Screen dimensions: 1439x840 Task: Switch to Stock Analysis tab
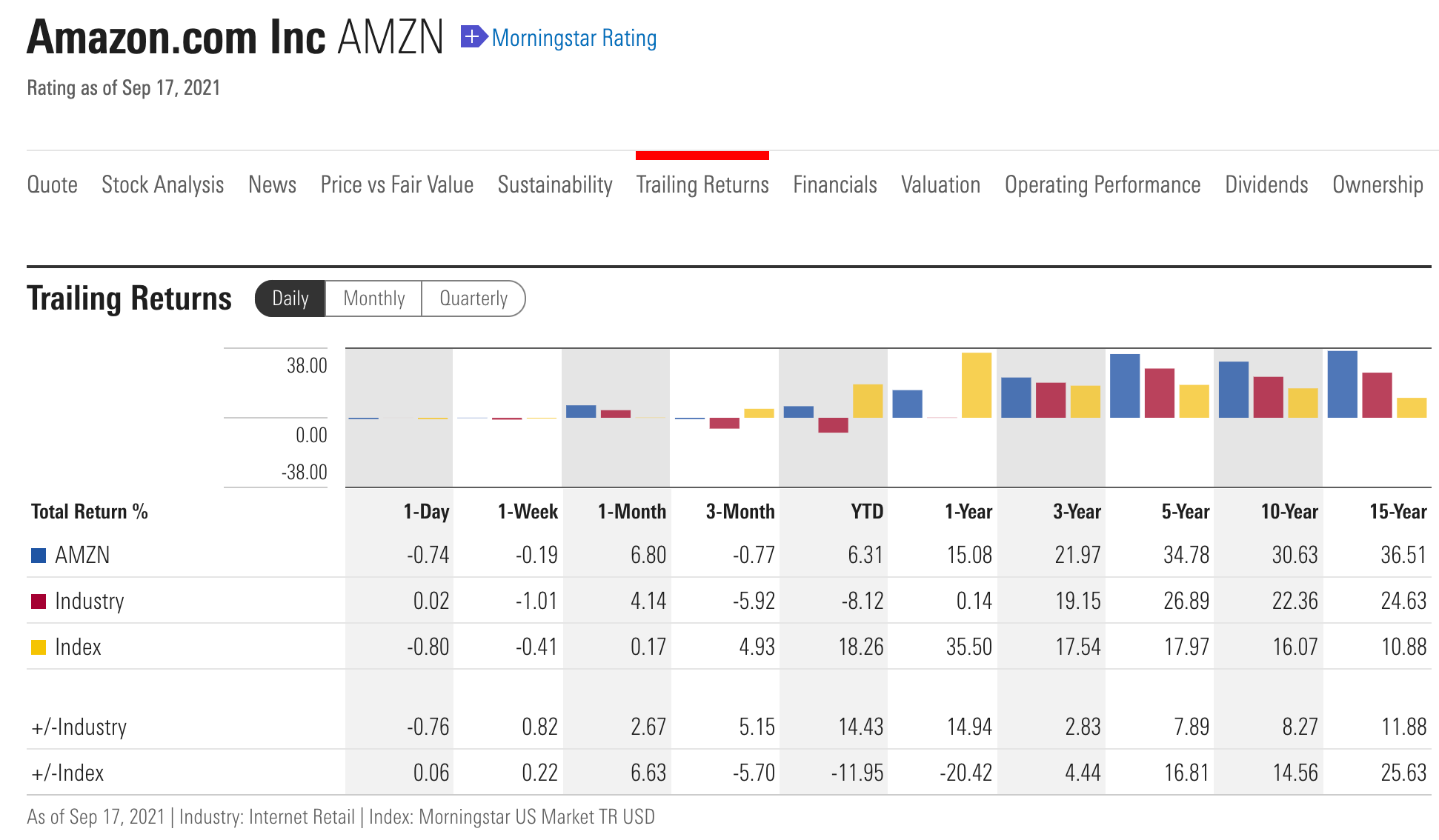pyautogui.click(x=163, y=184)
